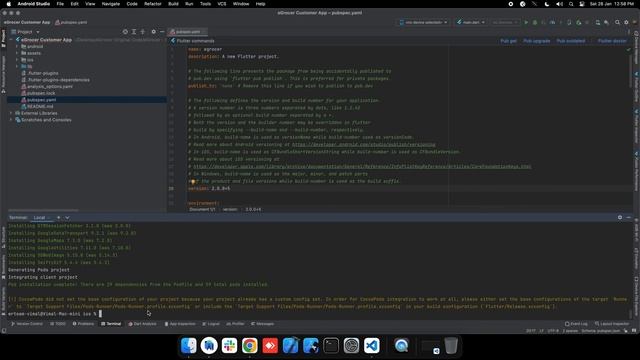The height and width of the screenshot is (360, 640).
Task: Open the Event Log button
Action: tap(576, 324)
